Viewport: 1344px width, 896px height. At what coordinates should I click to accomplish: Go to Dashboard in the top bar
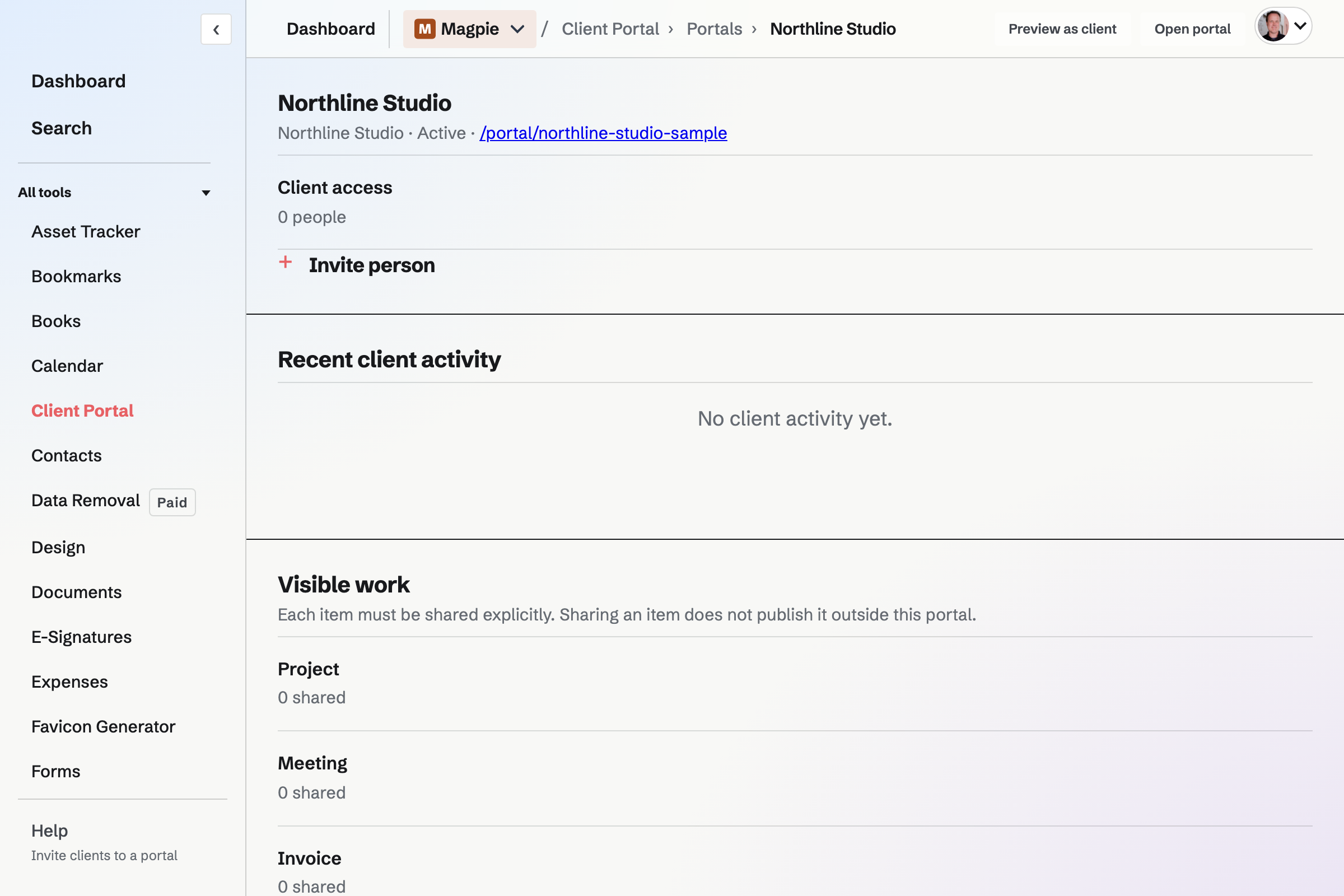click(x=331, y=29)
